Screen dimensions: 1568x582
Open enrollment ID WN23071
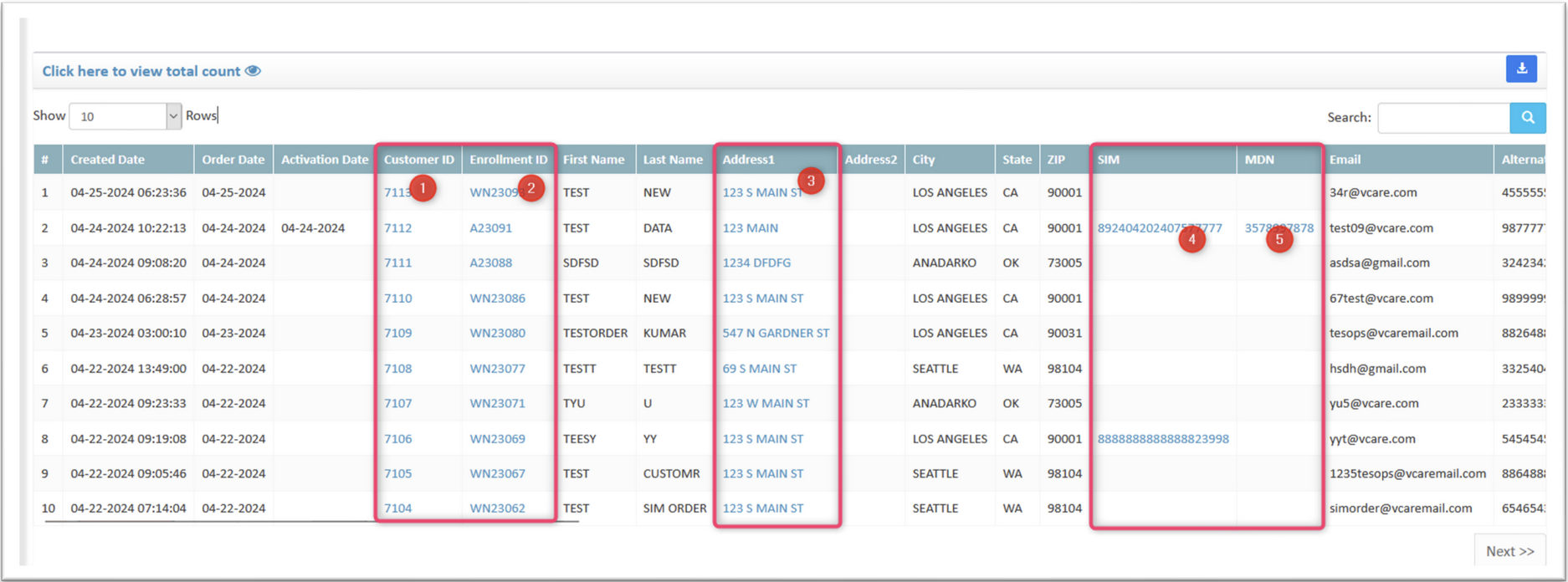(x=497, y=403)
